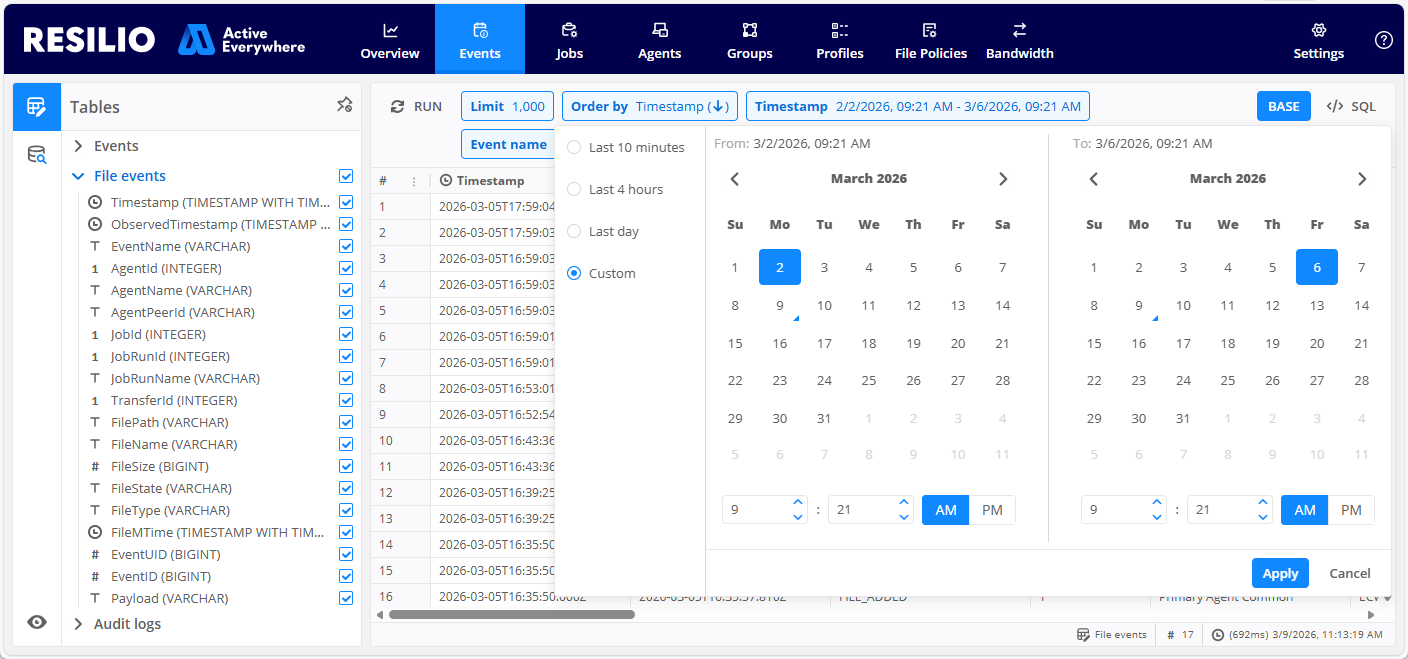Select the tables view sidebar icon
Image resolution: width=1408 pixels, height=659 pixels.
pyautogui.click(x=37, y=106)
